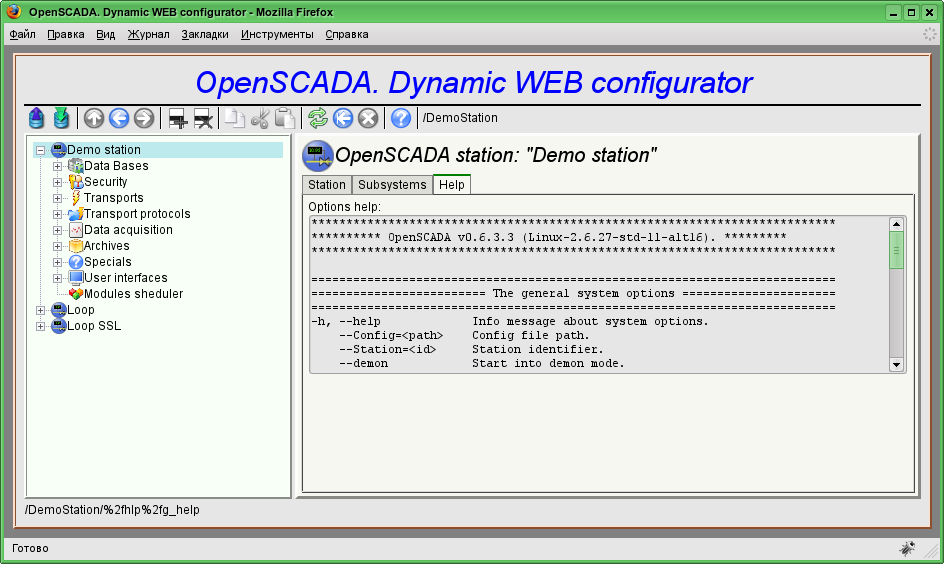Screen dimensions: 944x564
Task: Click the grey Forward arrow icon
Action: pyautogui.click(x=144, y=118)
